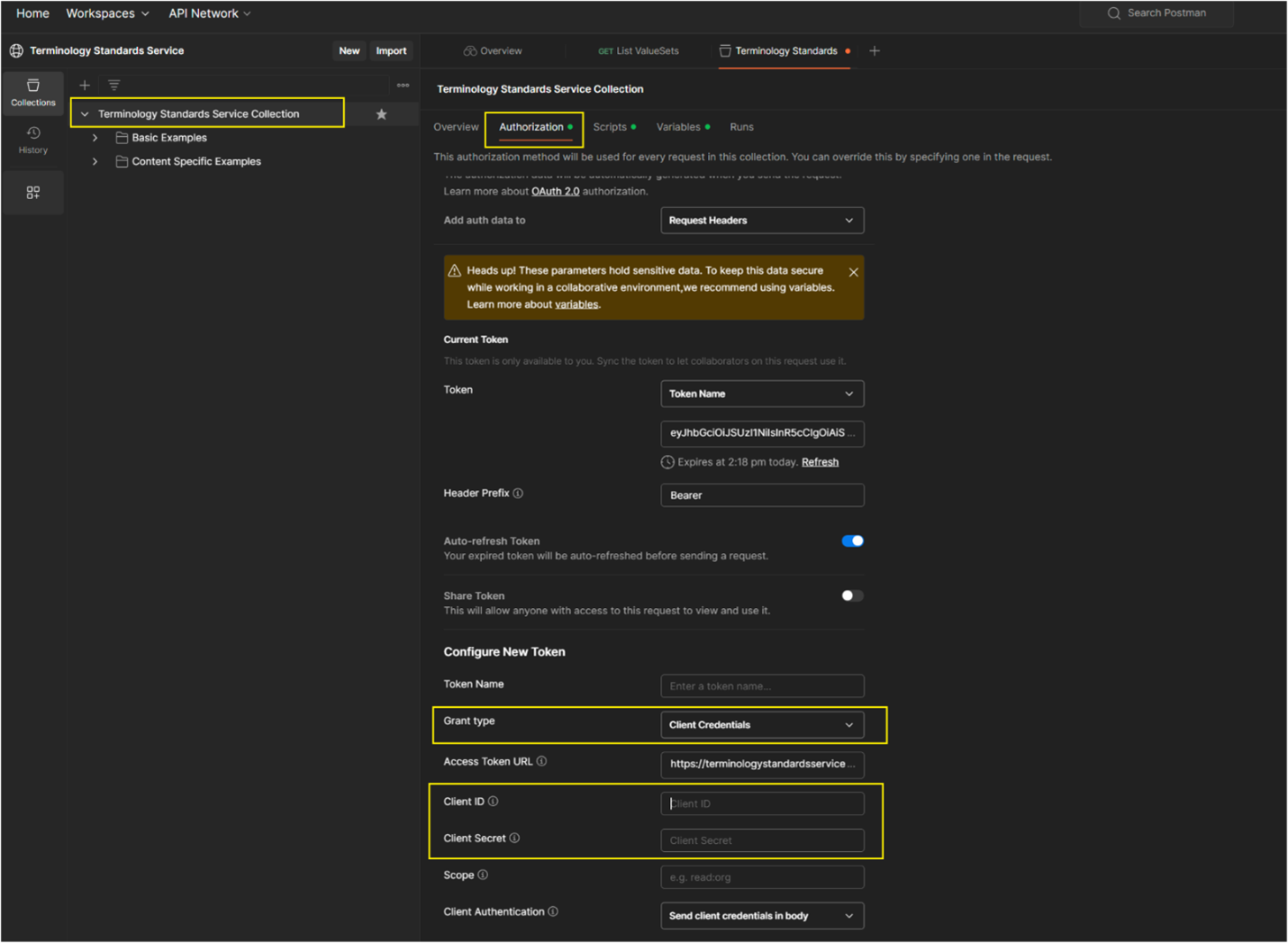Click the Client ID input field
This screenshot has width=1288, height=943.
[x=762, y=803]
